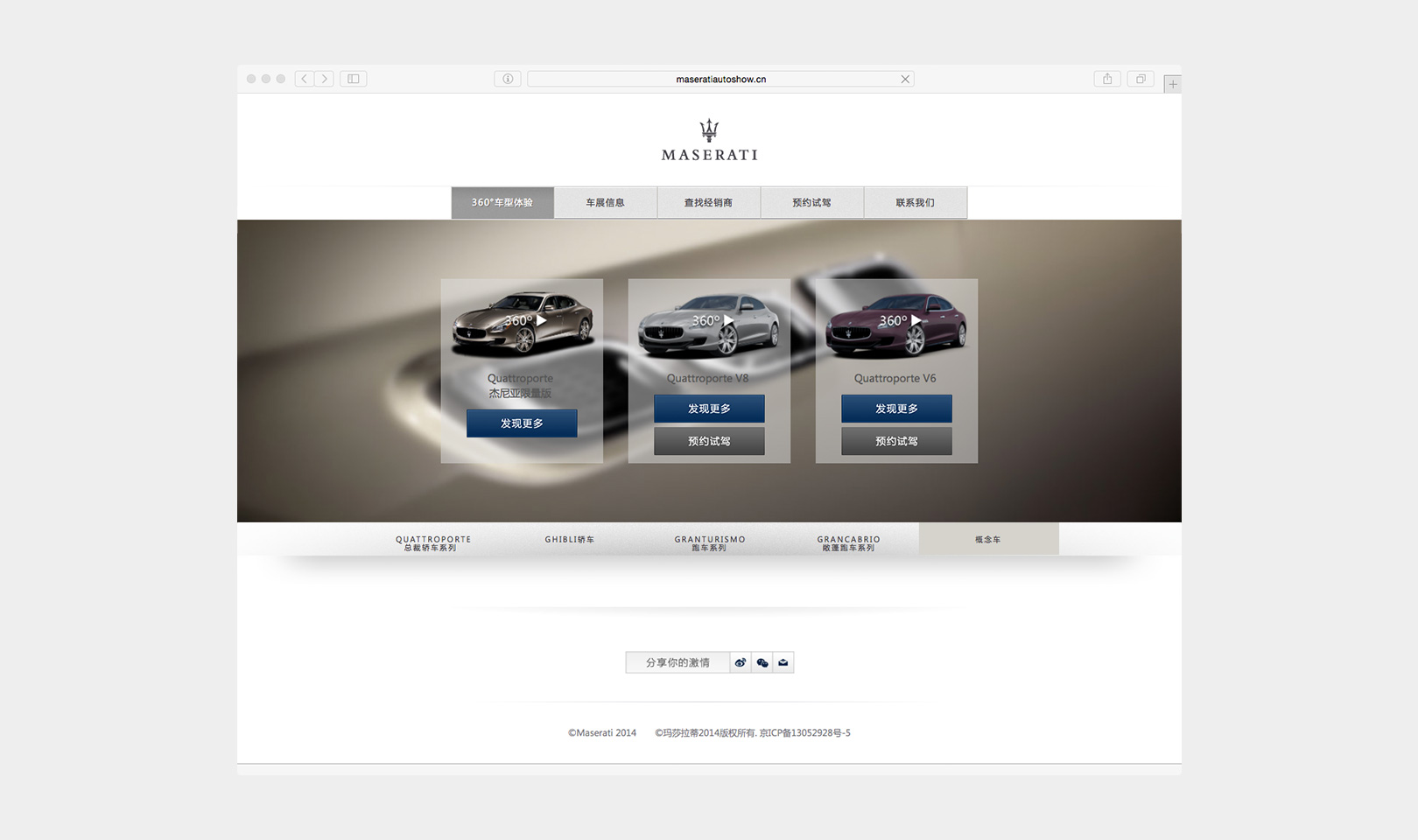The height and width of the screenshot is (840, 1418).
Task: Show all tabs icon in toolbar
Action: pyautogui.click(x=1141, y=79)
